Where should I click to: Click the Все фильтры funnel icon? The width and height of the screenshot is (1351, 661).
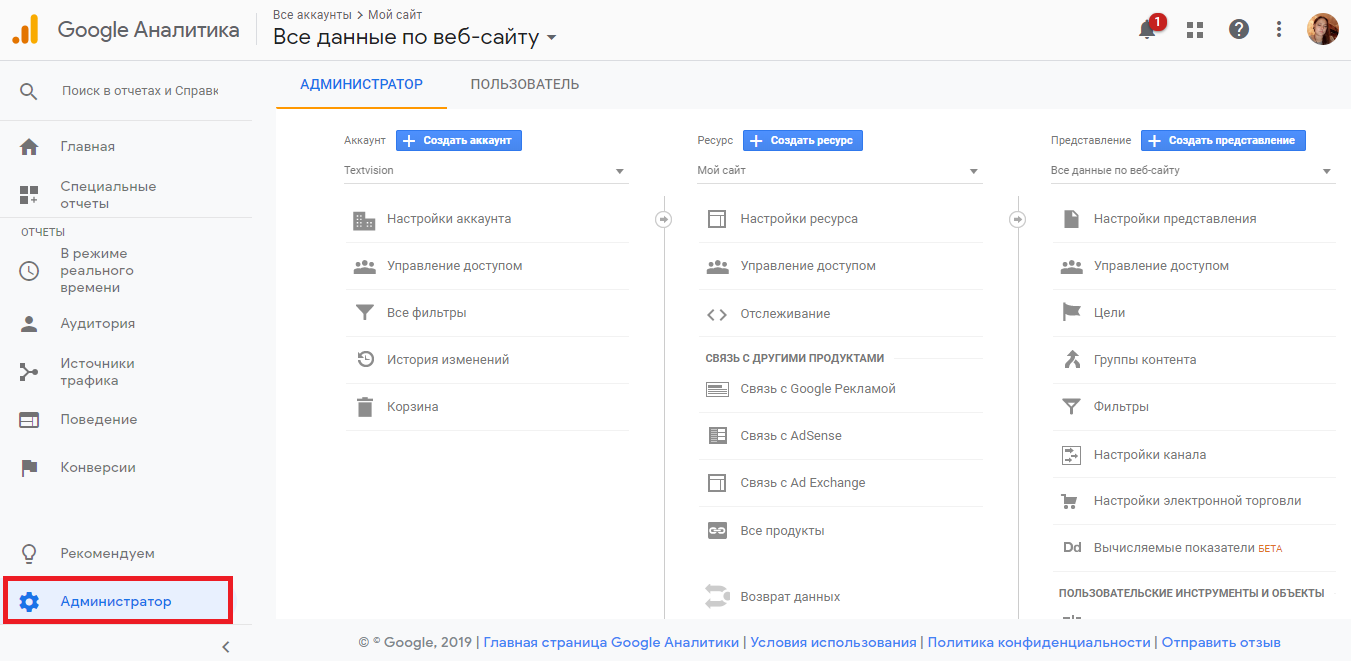click(365, 313)
